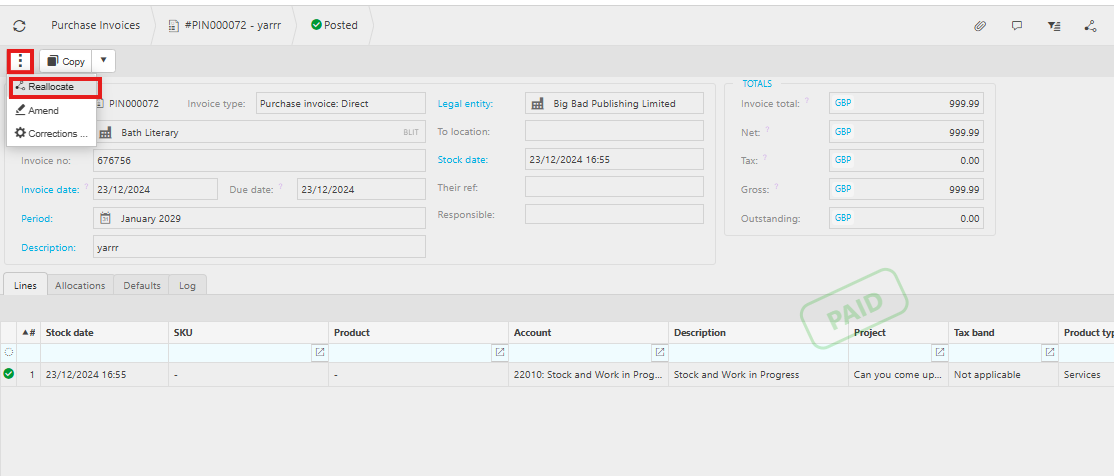This screenshot has width=1114, height=476.
Task: Open the three-dot more actions menu
Action: [21, 61]
